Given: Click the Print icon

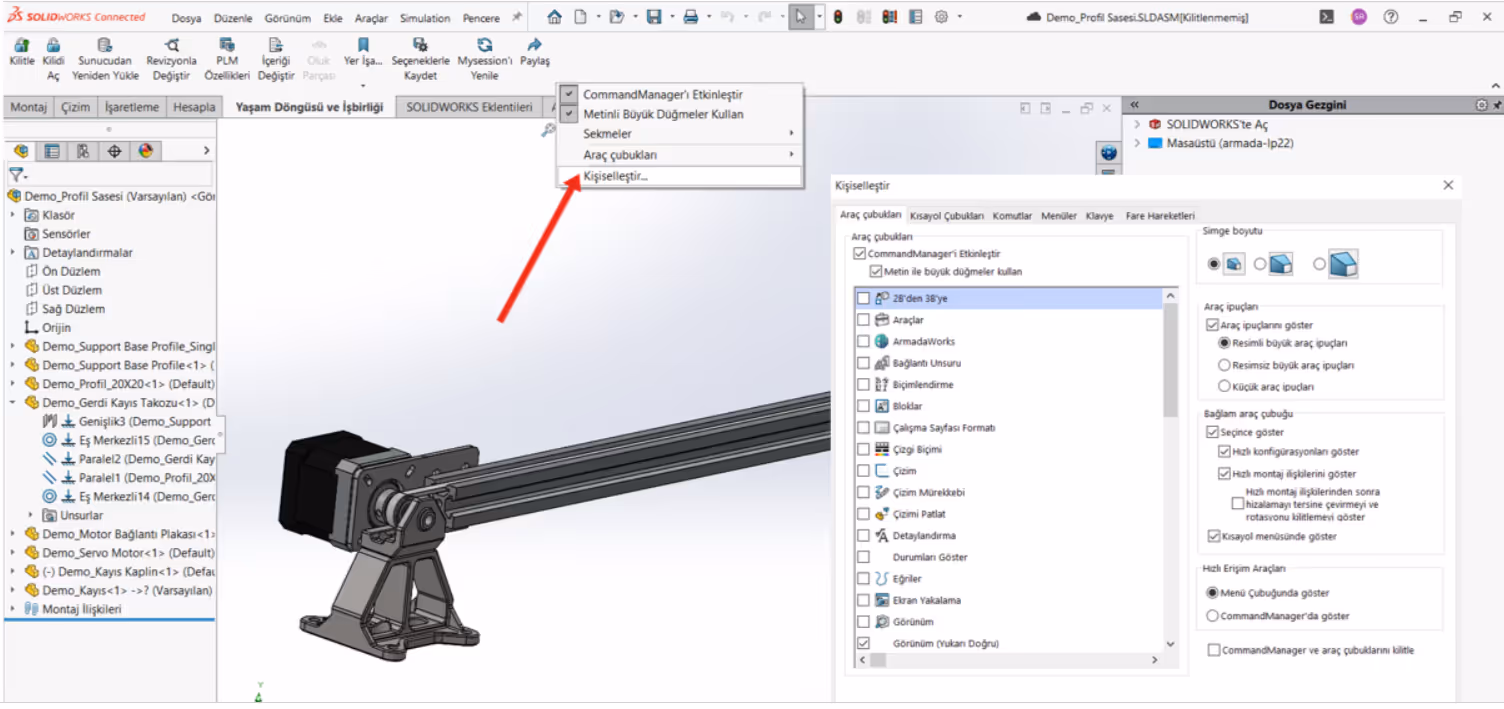Looking at the screenshot, I should [690, 17].
